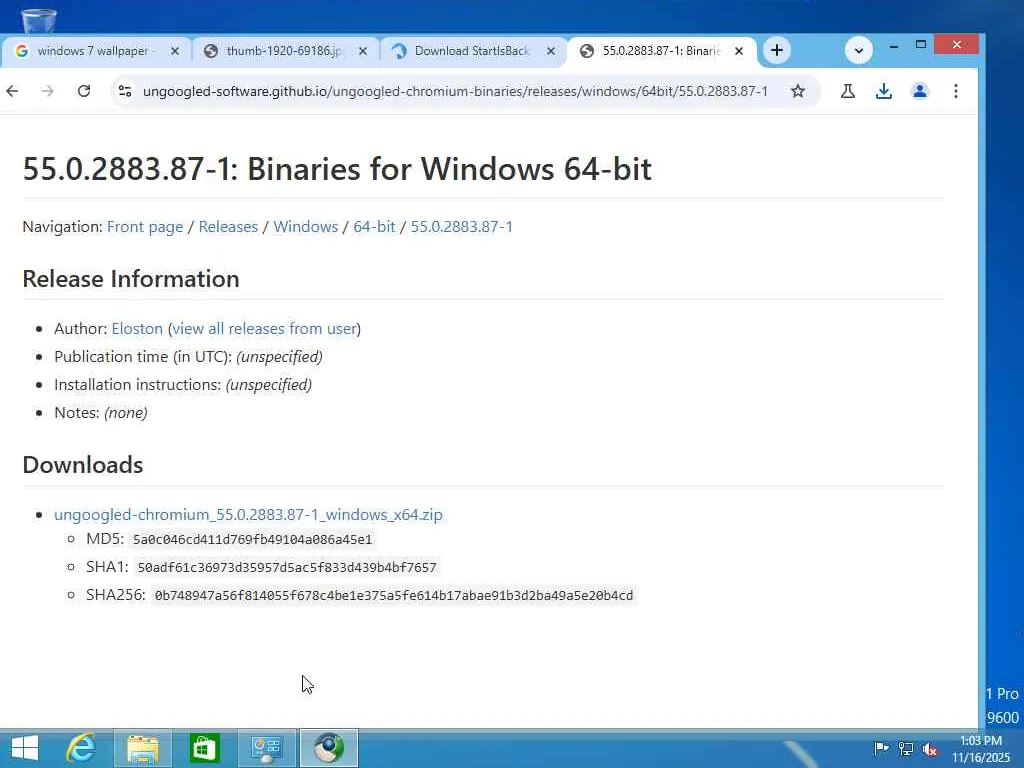Screen dimensions: 1024x768
Task: Open the network tray icon
Action: click(906, 749)
